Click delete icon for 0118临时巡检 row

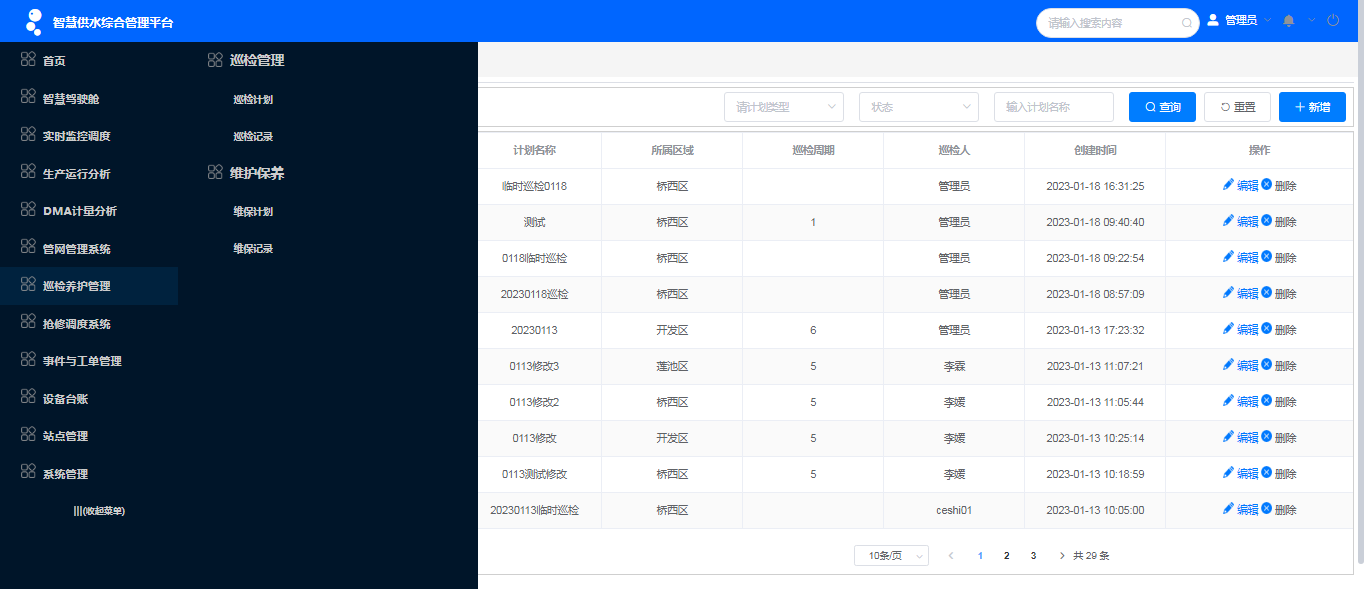[x=1267, y=257]
